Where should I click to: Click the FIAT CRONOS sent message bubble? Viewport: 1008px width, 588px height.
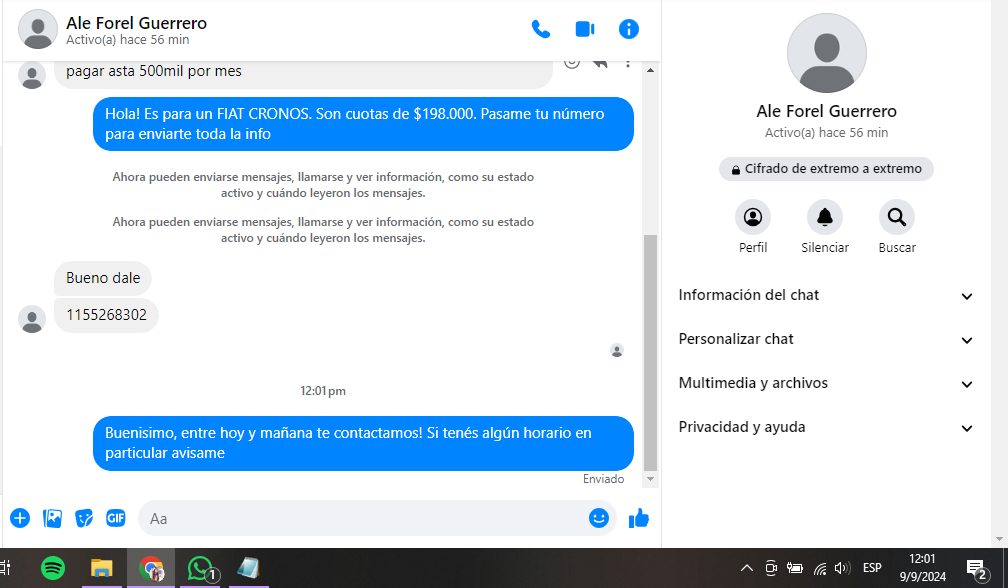point(363,124)
